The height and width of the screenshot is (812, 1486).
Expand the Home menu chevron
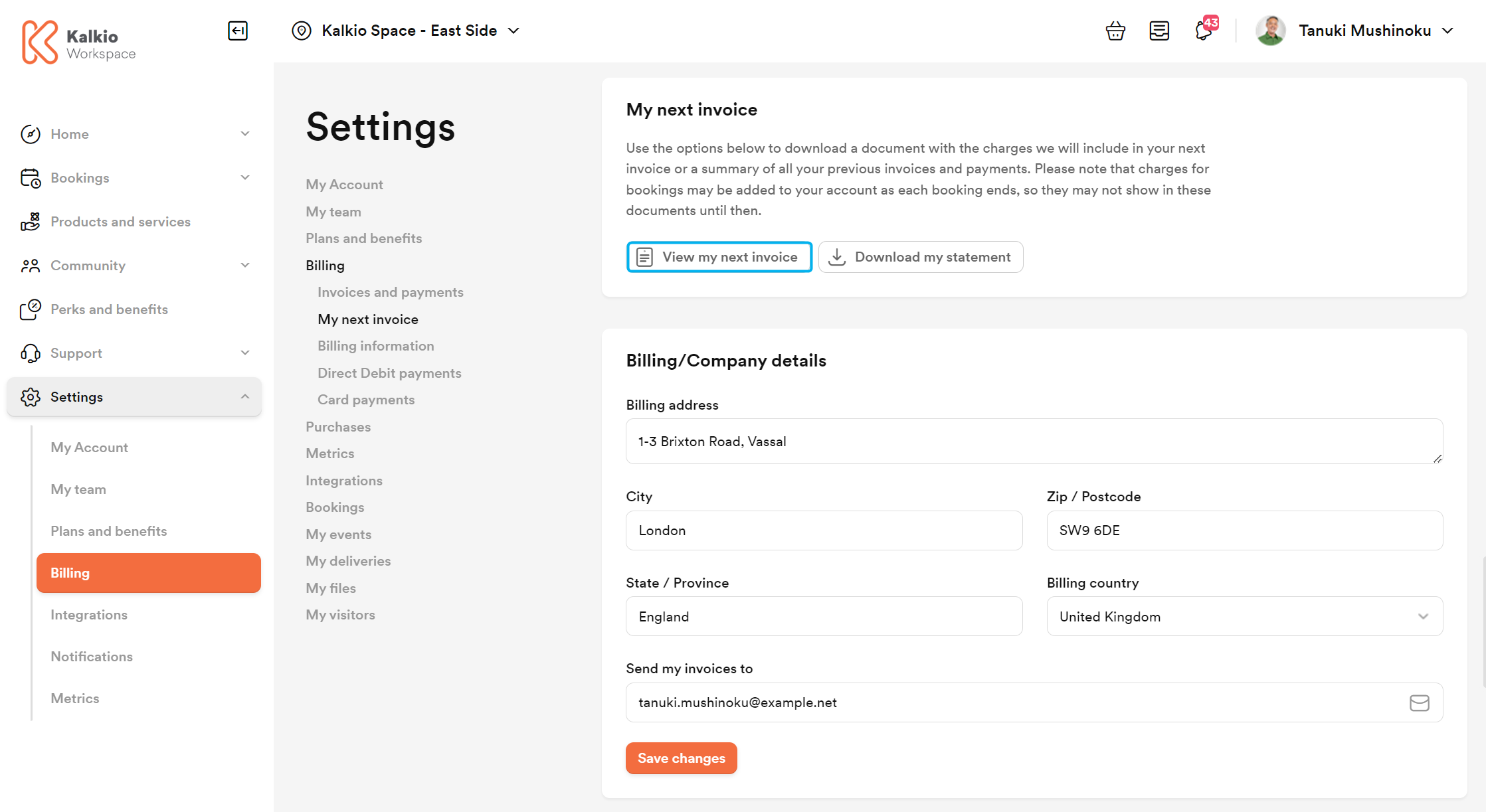click(245, 134)
